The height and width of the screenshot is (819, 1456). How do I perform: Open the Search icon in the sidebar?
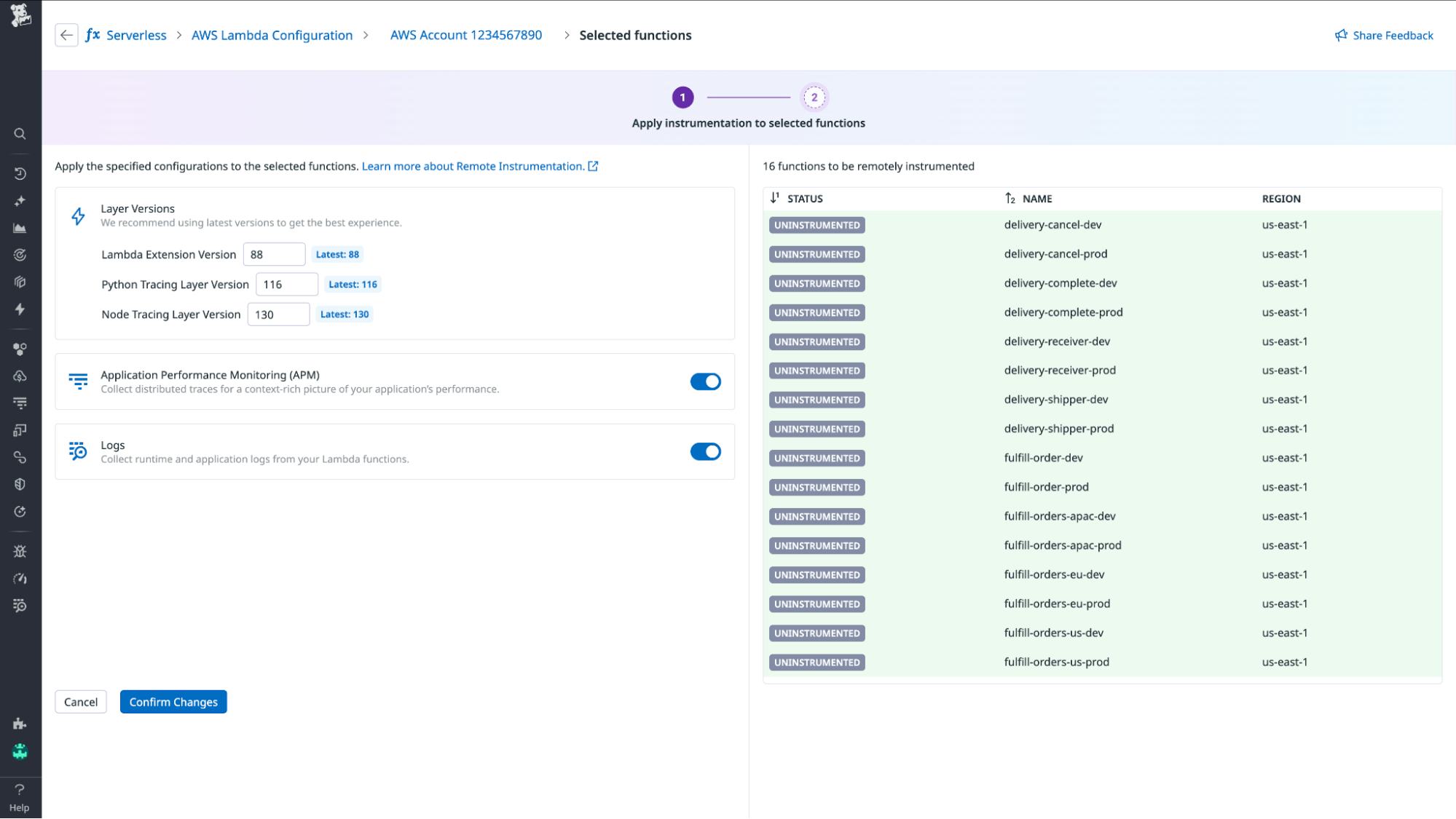tap(20, 133)
